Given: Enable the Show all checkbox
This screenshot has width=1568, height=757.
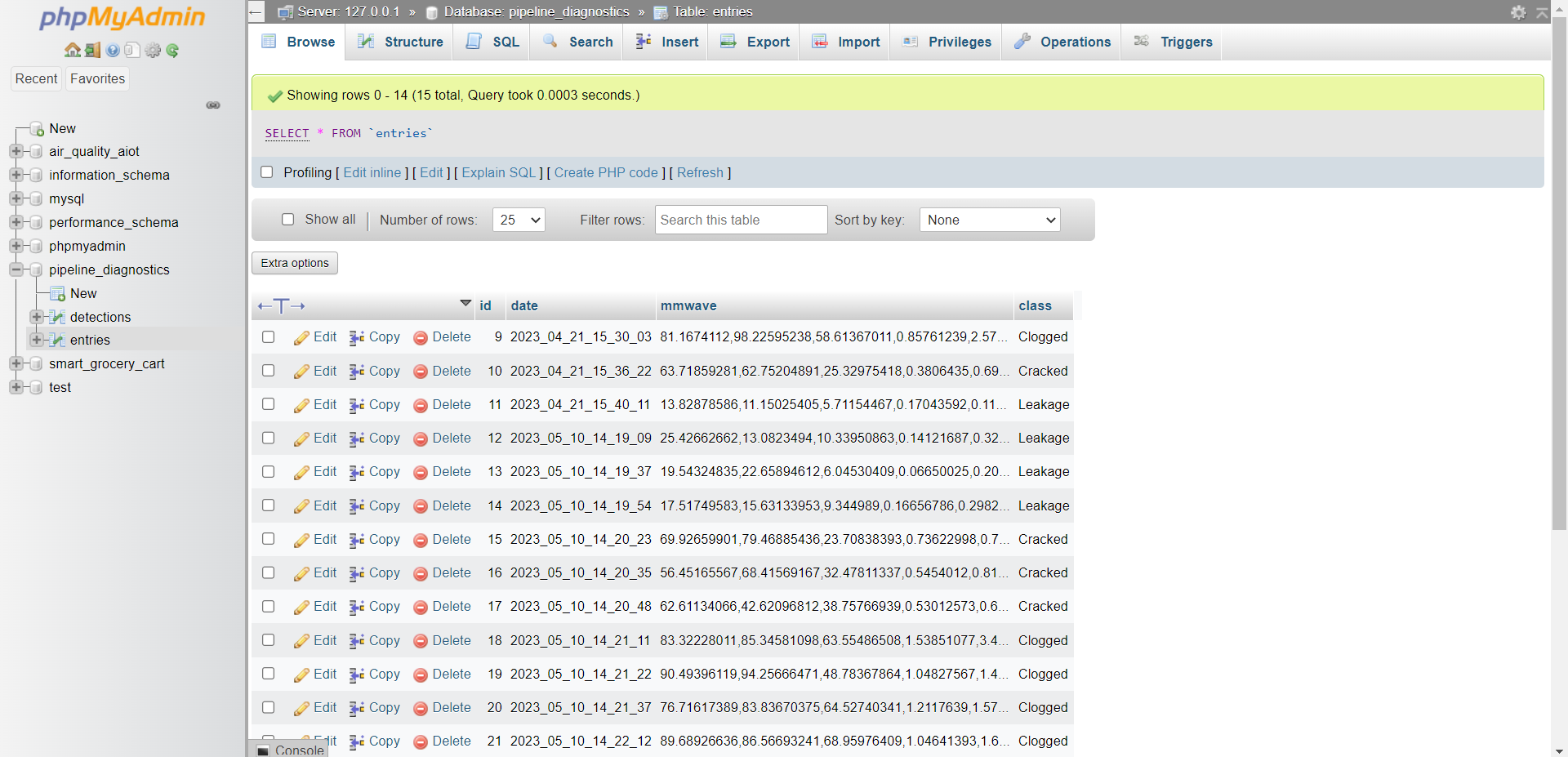Looking at the screenshot, I should click(x=287, y=220).
